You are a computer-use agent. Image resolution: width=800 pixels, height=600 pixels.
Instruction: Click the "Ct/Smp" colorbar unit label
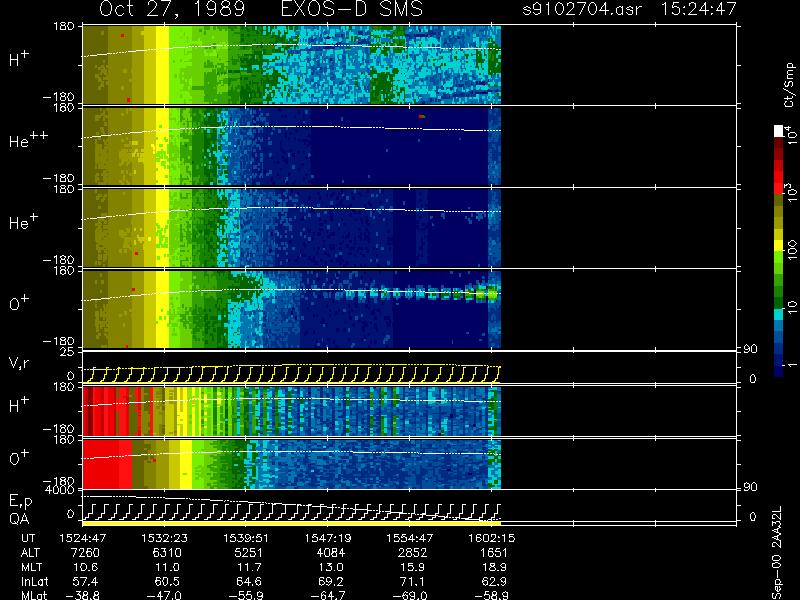[x=789, y=85]
